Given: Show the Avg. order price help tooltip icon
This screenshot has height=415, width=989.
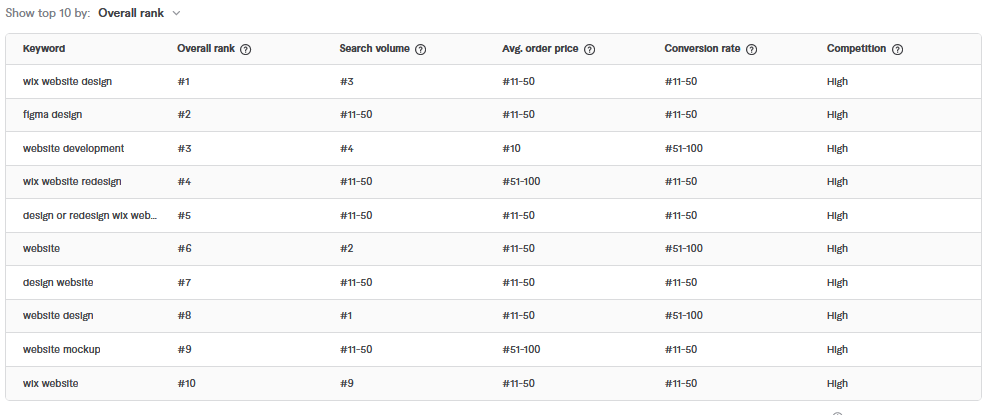Looking at the screenshot, I should coord(590,49).
